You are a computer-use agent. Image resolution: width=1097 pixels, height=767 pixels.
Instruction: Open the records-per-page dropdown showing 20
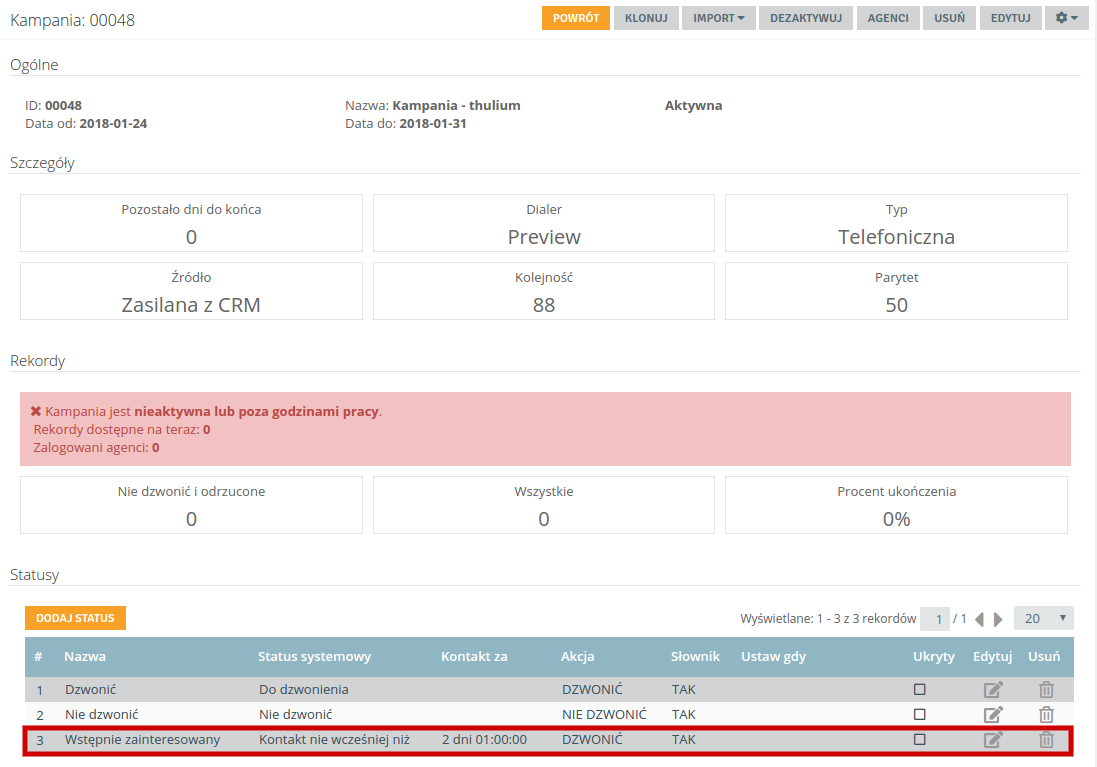tap(1043, 619)
